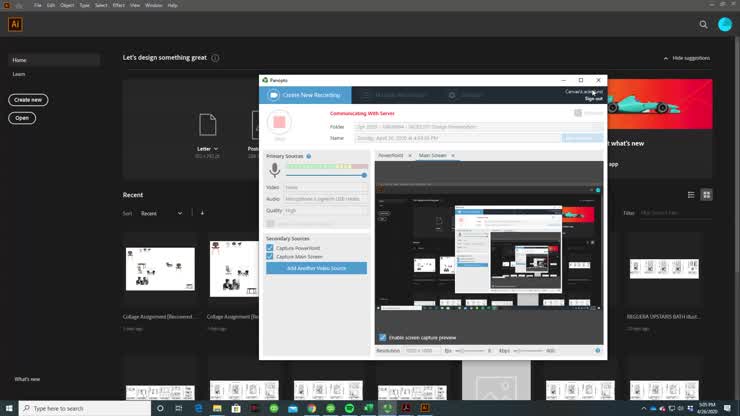The width and height of the screenshot is (740, 416).
Task: Select the PowerPoint preview tab
Action: 391,155
